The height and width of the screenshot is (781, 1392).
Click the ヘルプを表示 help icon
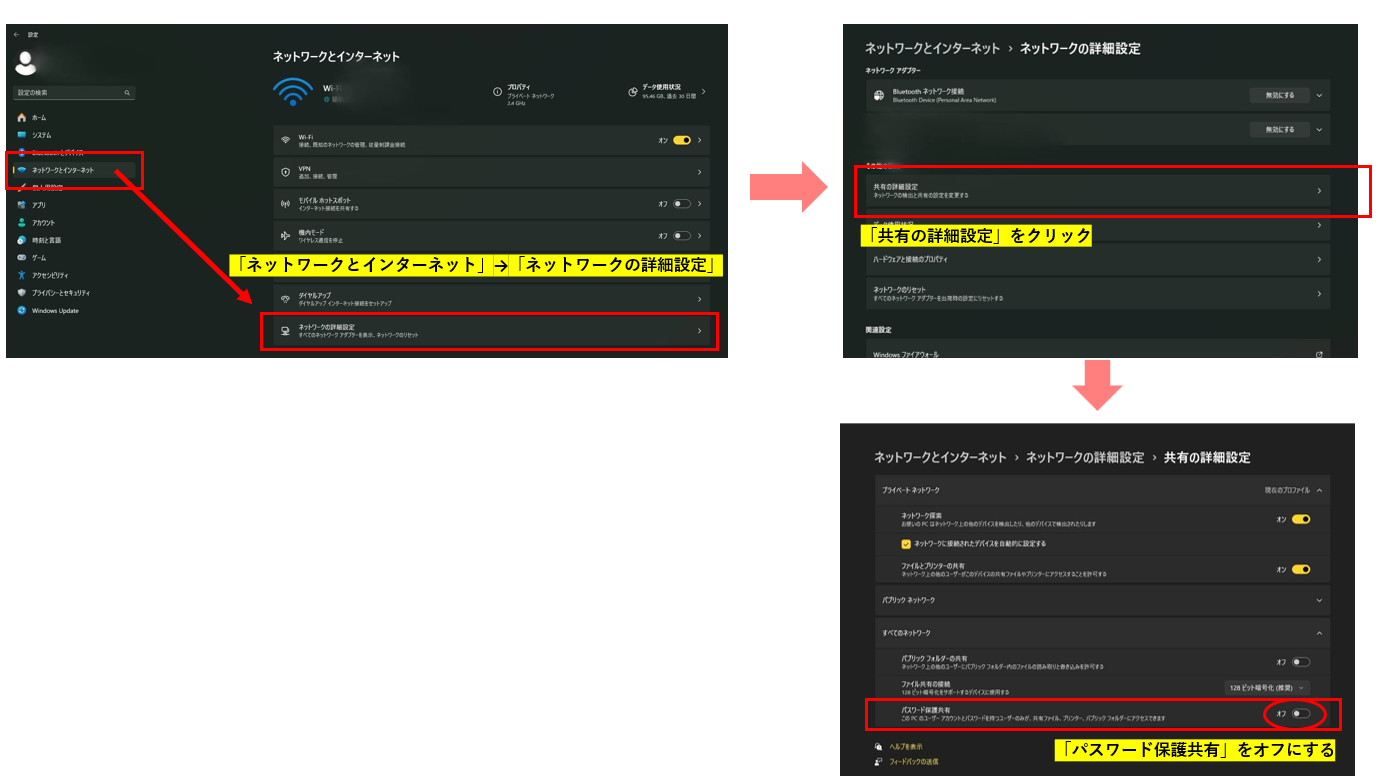tap(878, 747)
